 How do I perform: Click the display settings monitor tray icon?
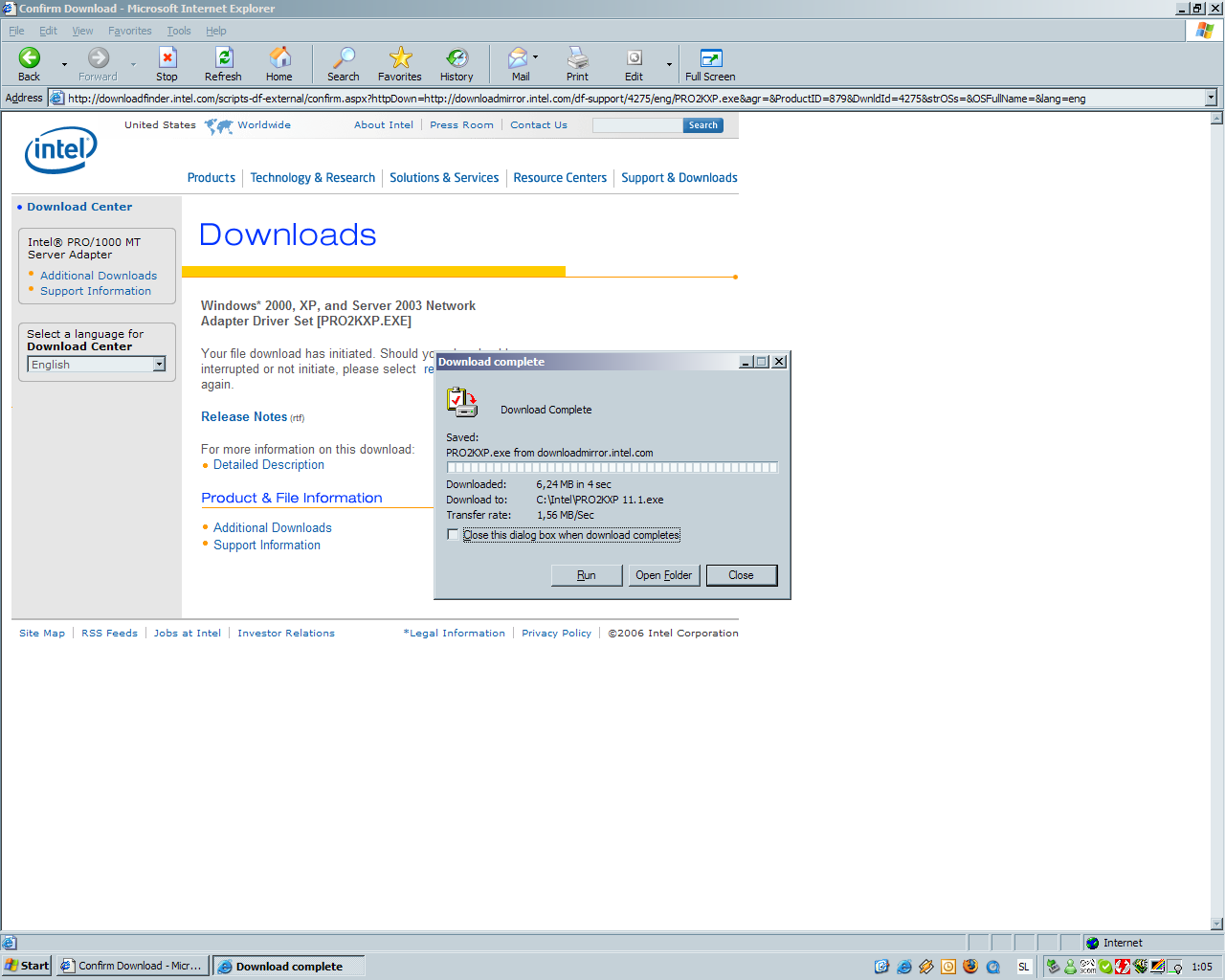click(x=1158, y=967)
